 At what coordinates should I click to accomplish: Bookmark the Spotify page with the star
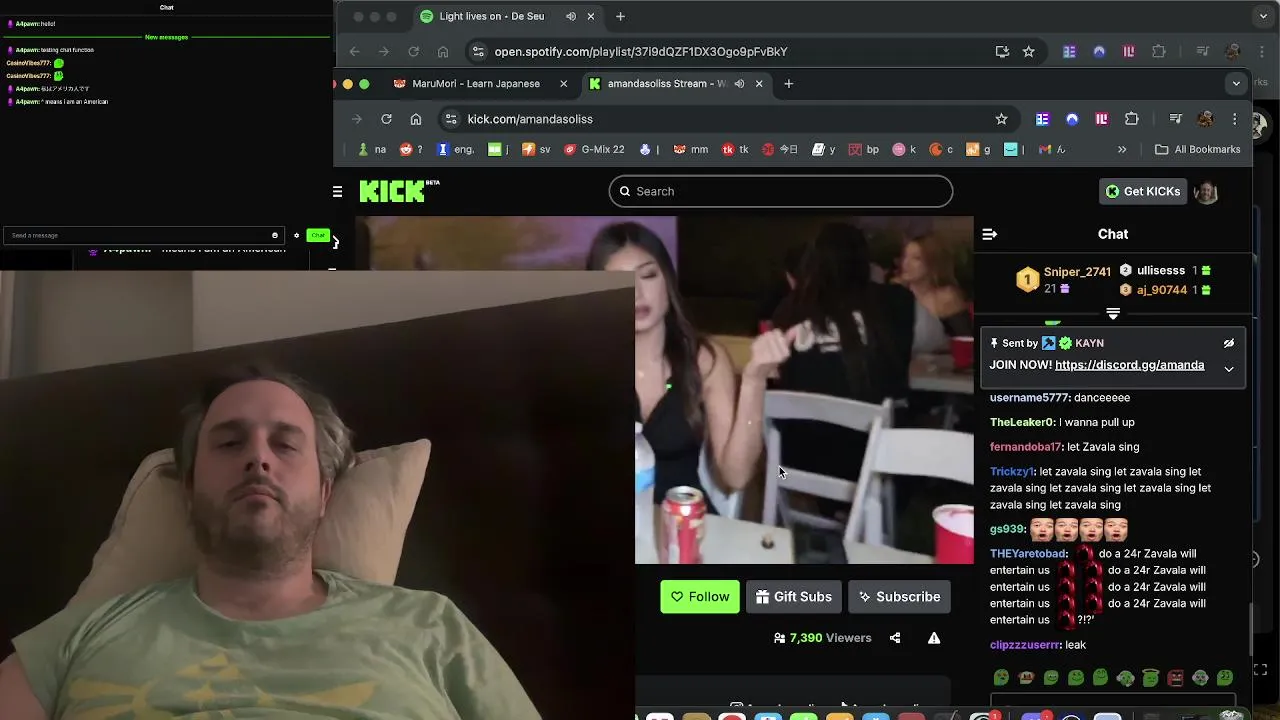1028,52
